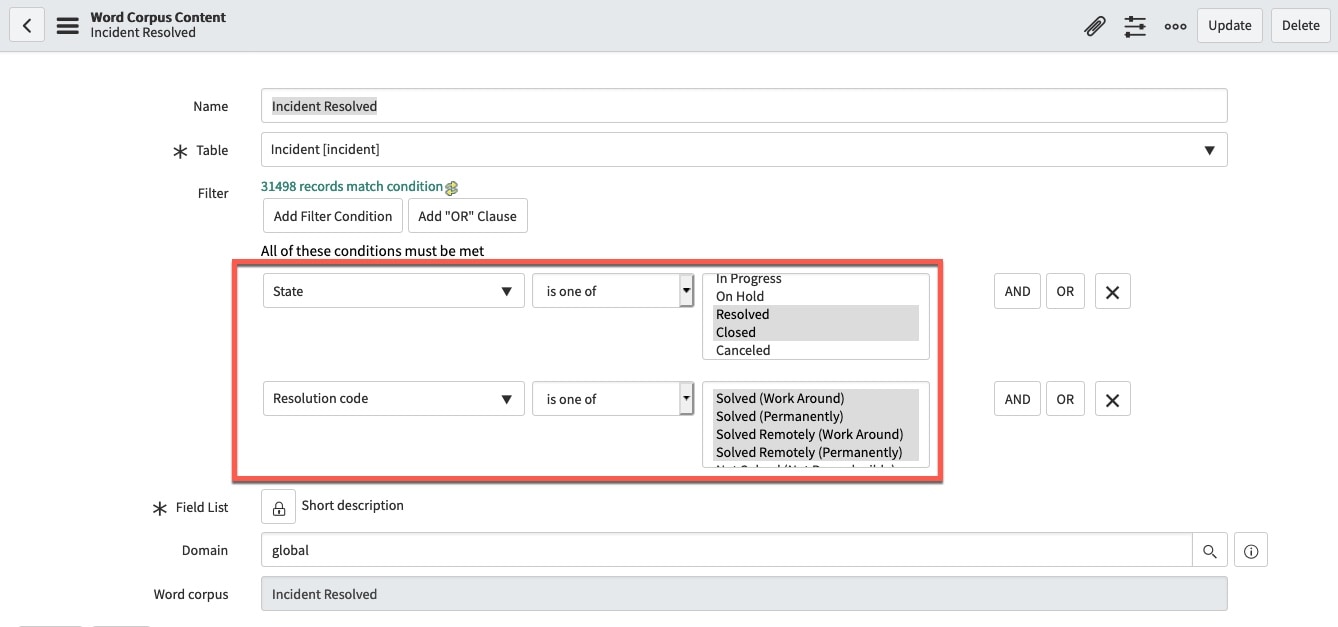The height and width of the screenshot is (627, 1338).
Task: Open the '31498 records match condition' link
Action: 350,186
